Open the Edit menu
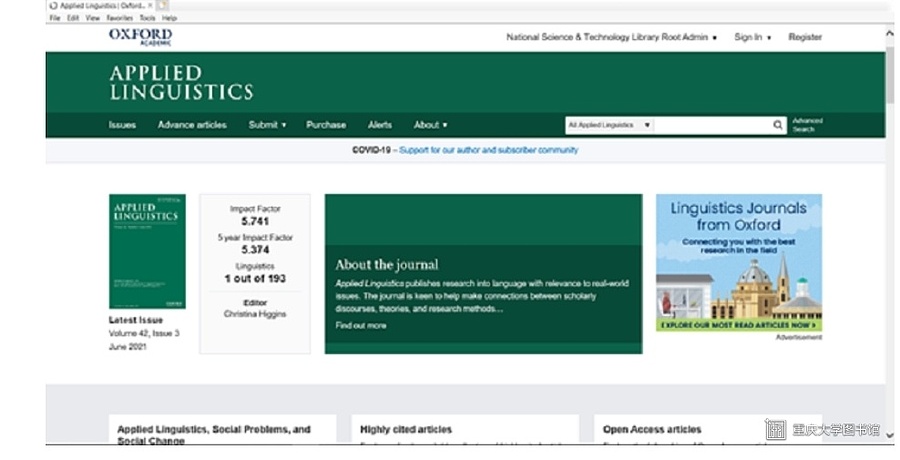The image size is (900, 460). coord(73,18)
